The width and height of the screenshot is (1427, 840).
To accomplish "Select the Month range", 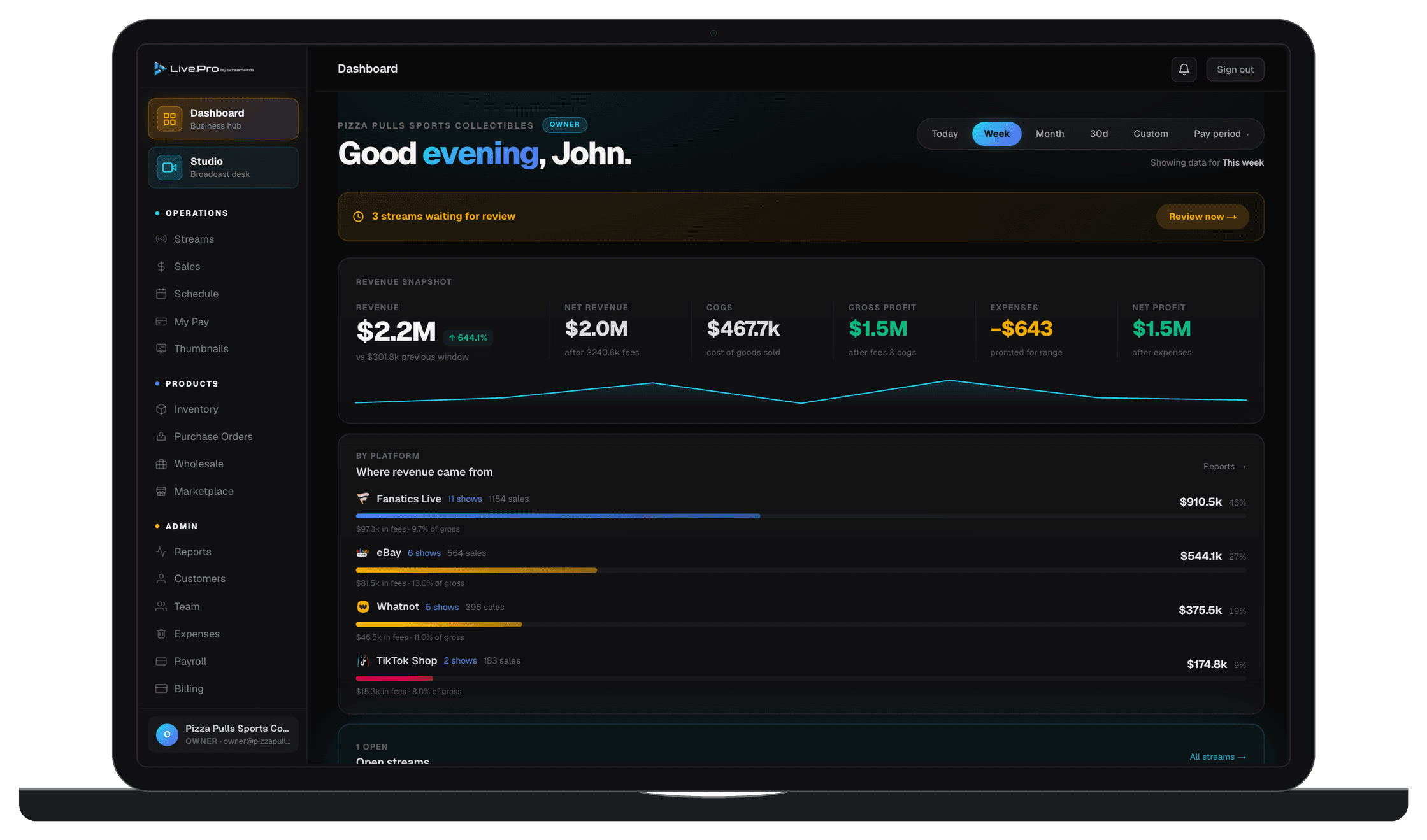I will click(x=1050, y=134).
